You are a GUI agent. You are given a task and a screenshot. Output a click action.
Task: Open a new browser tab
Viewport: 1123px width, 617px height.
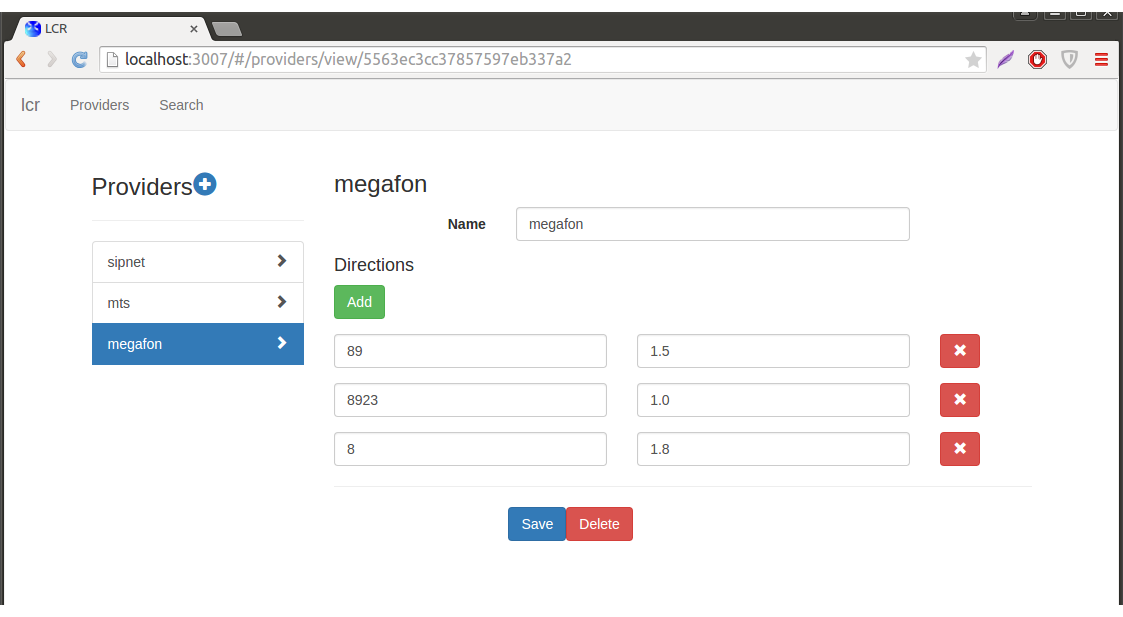coord(227,29)
